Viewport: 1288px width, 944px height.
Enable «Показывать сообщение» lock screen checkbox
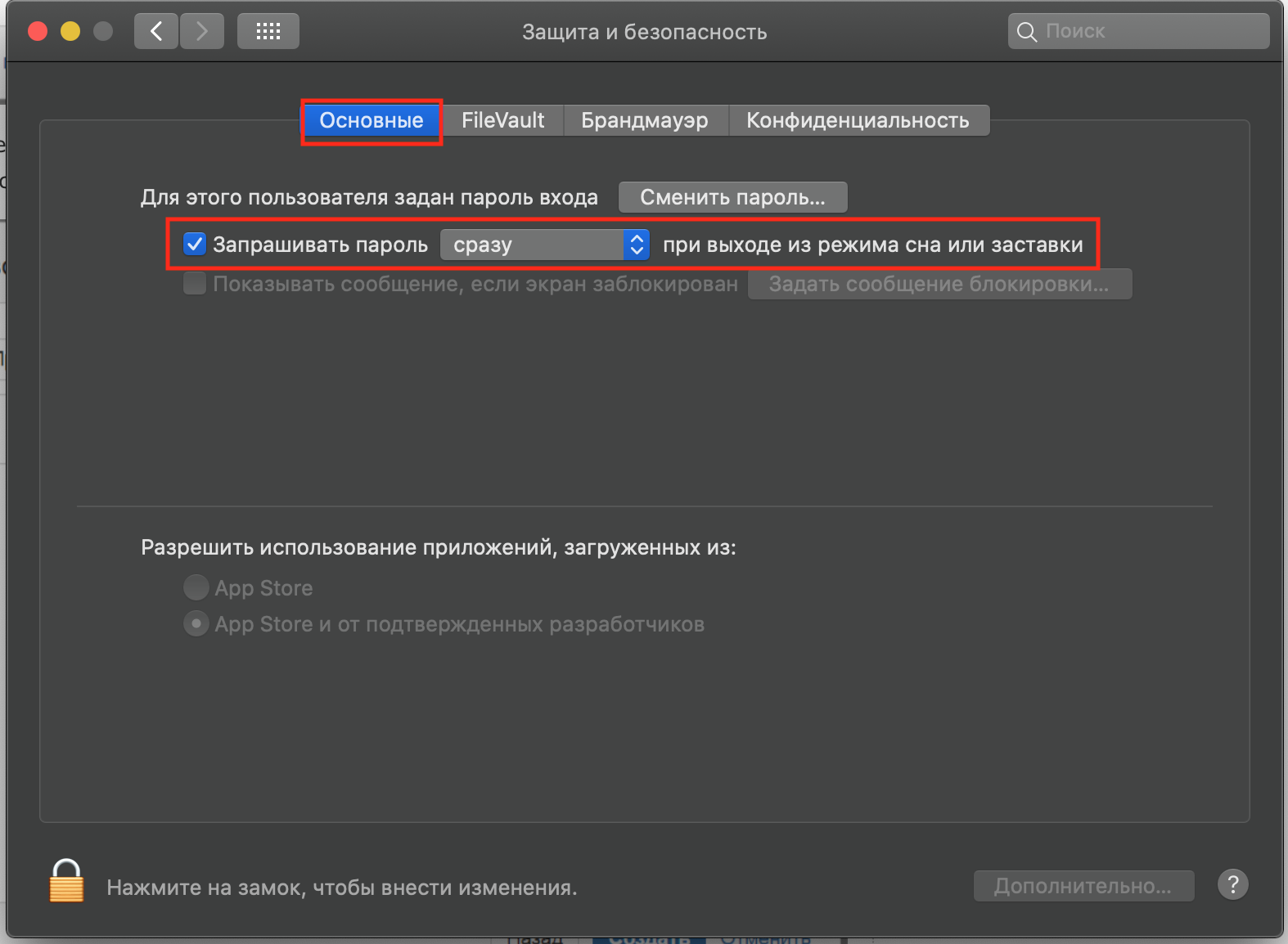pos(195,284)
